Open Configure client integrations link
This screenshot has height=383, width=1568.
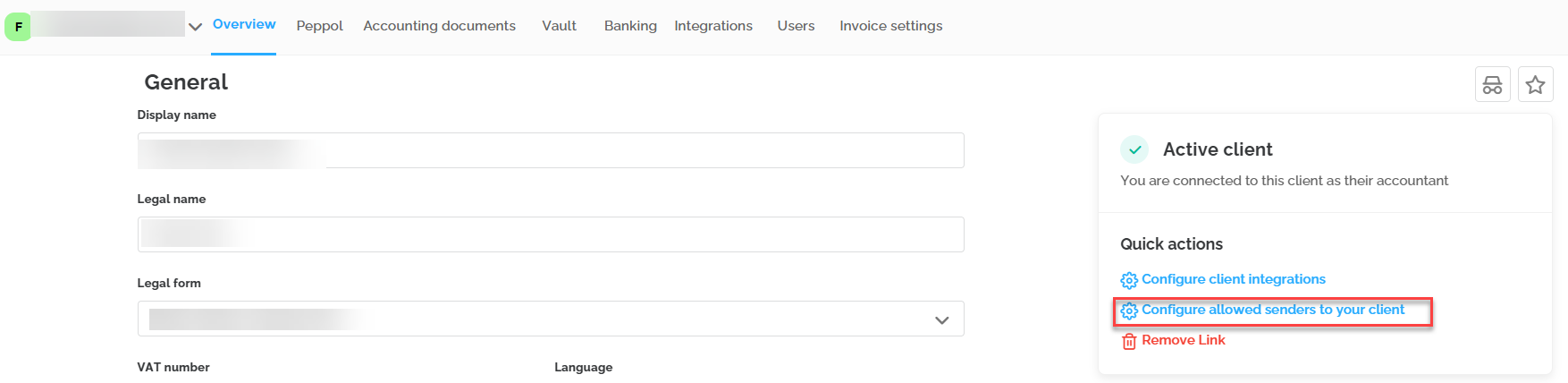(x=1233, y=279)
